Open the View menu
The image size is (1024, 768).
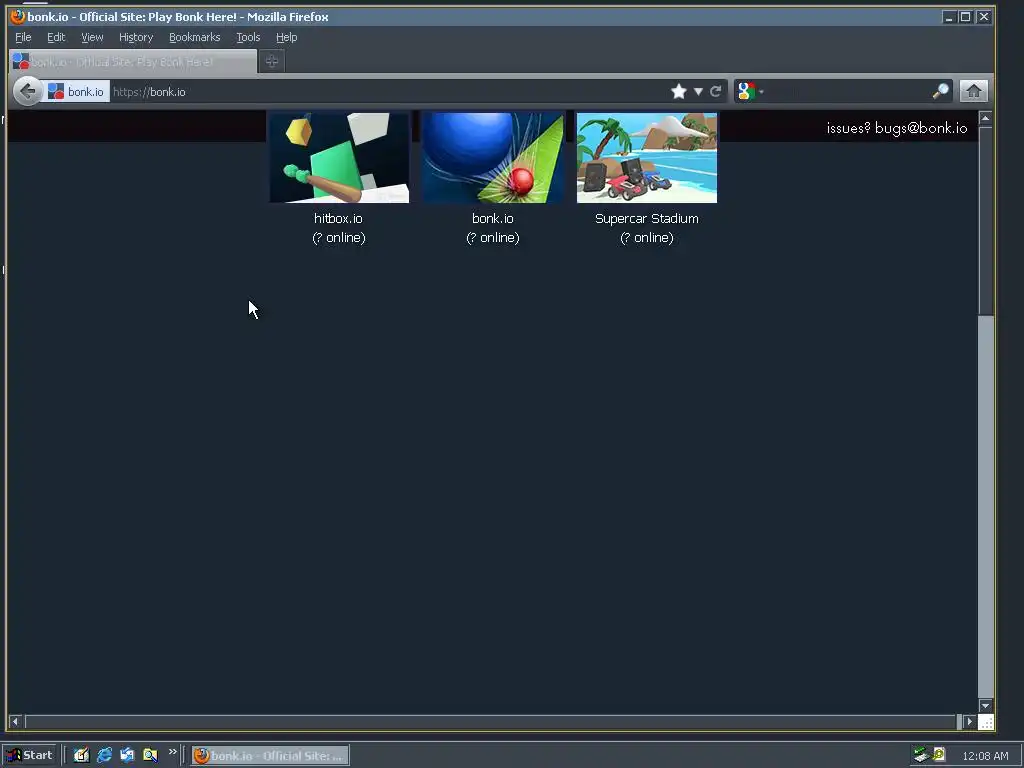(x=92, y=37)
